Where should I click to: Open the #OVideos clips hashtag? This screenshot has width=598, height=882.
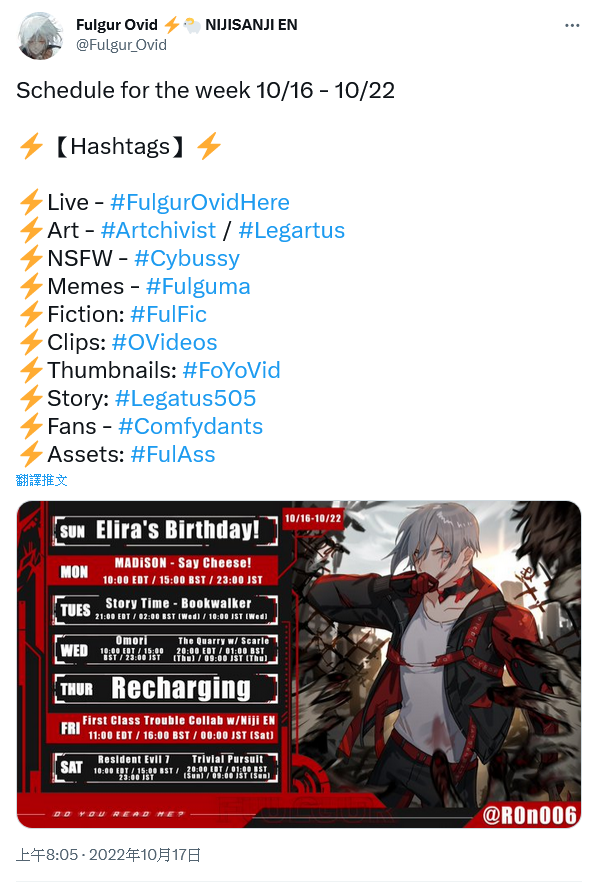pos(164,343)
